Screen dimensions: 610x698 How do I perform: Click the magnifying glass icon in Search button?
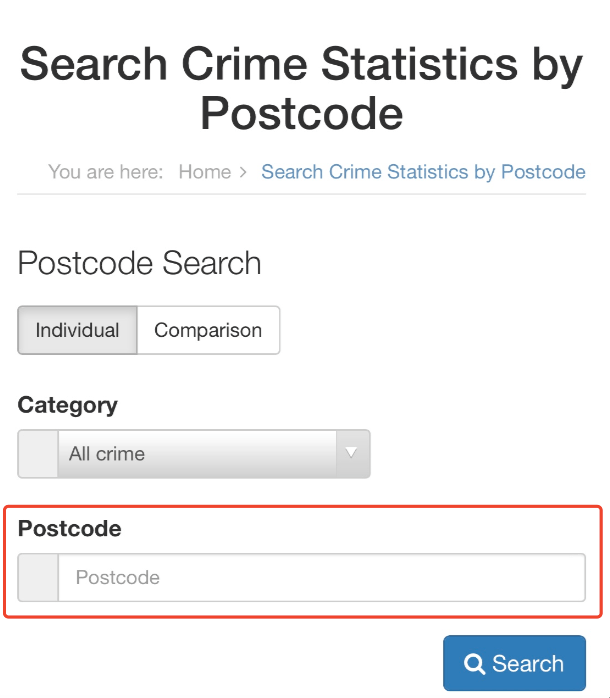coord(475,665)
